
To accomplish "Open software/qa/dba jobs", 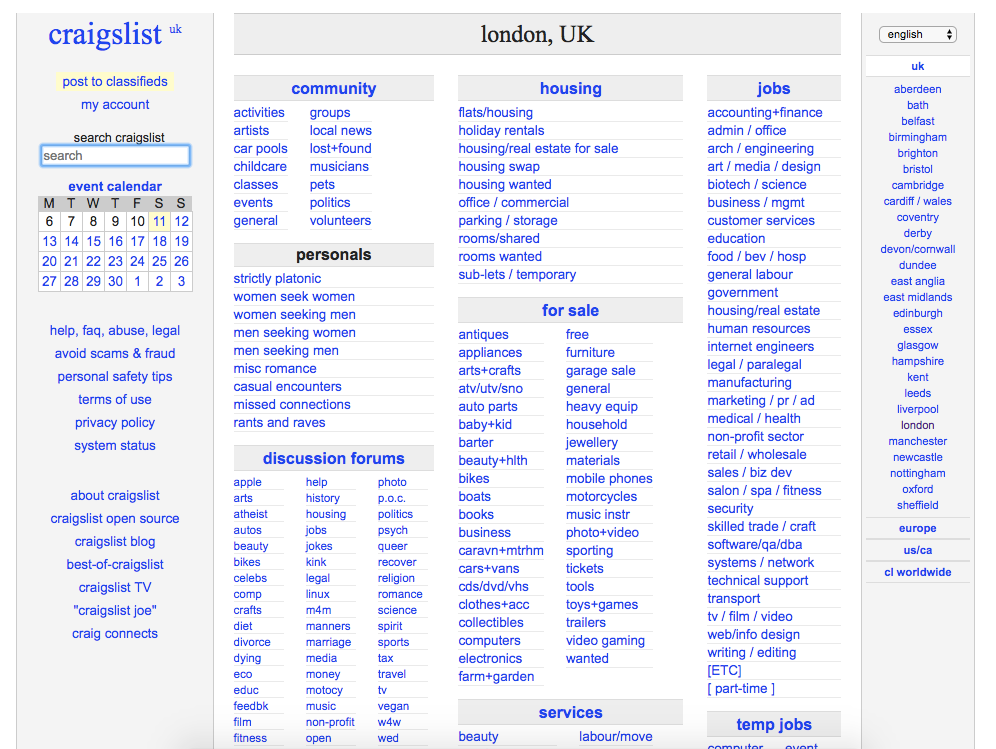I will (x=755, y=544).
